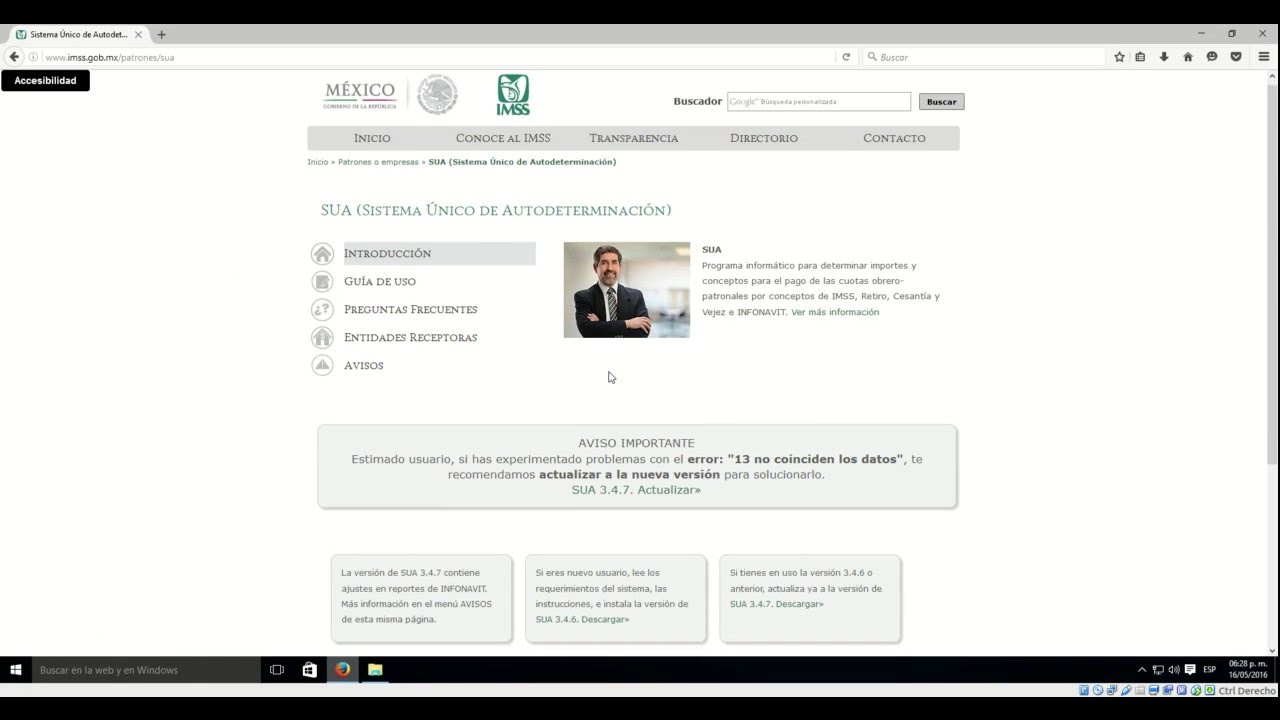
Task: Click the Firefox taskbar icon
Action: tap(343, 670)
